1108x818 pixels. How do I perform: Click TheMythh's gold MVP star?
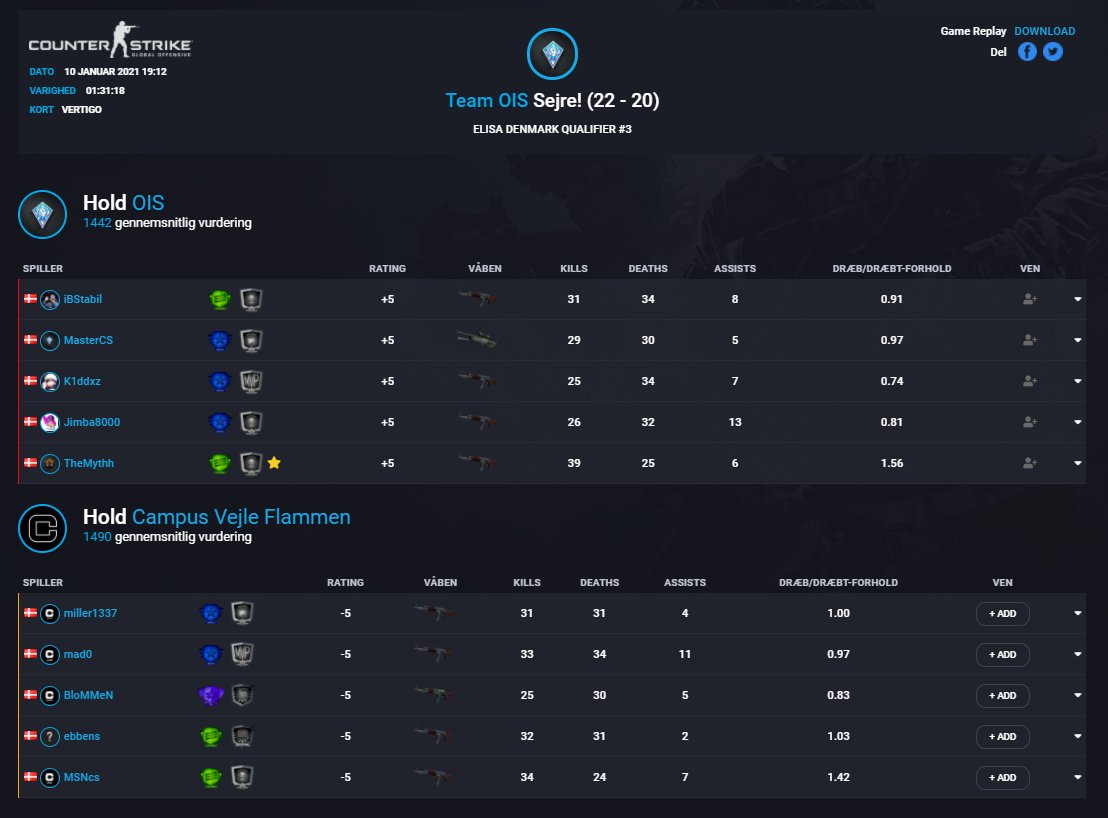(274, 463)
